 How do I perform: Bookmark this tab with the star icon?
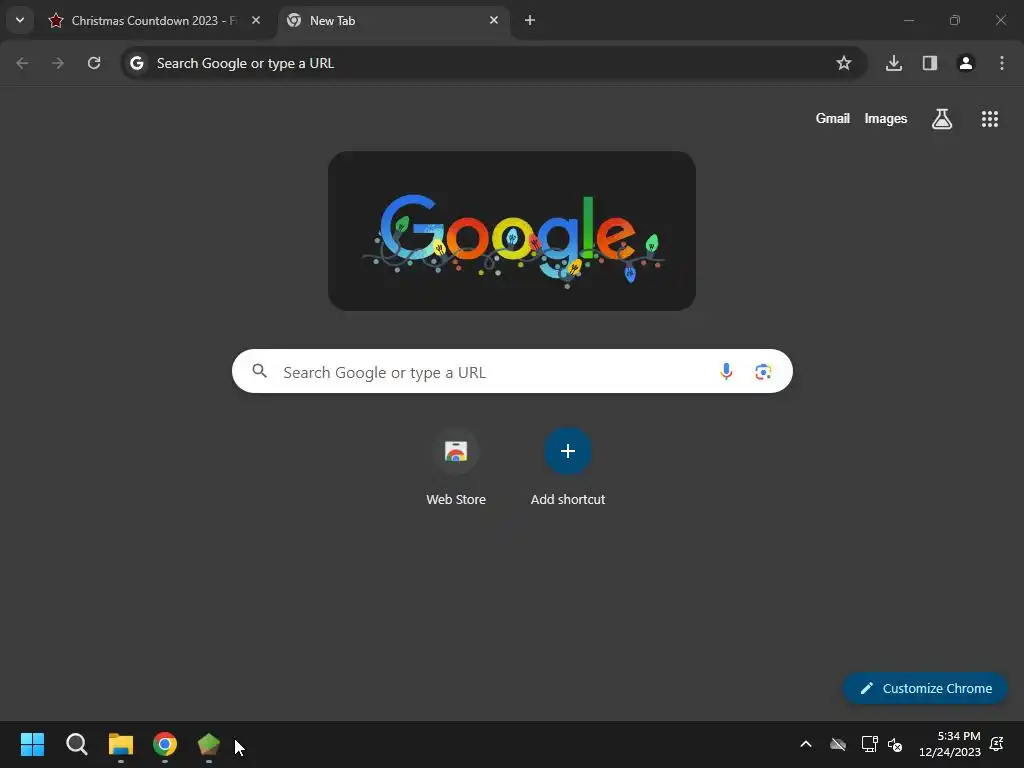pyautogui.click(x=844, y=63)
